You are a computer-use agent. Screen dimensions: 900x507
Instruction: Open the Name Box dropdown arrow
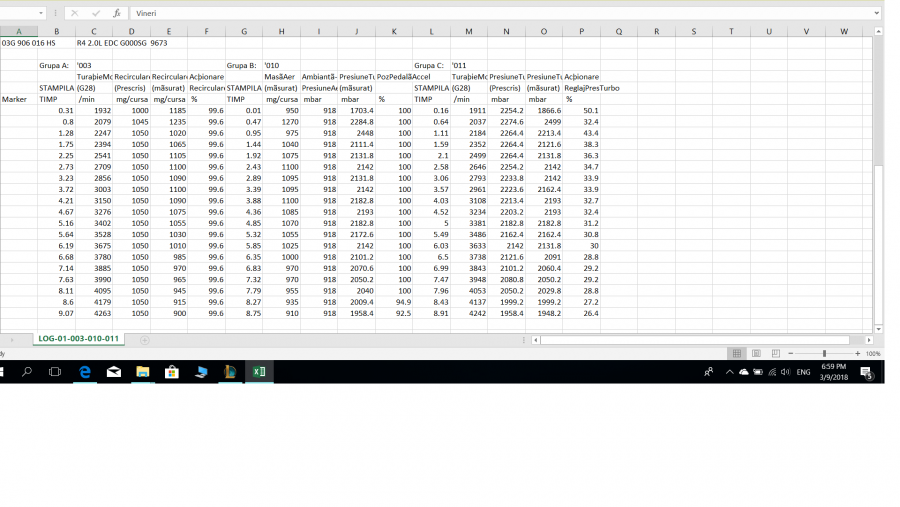point(41,14)
